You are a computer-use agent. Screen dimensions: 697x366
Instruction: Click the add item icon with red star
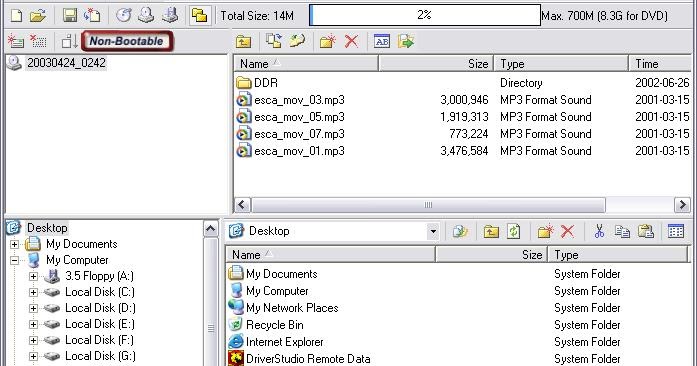16,41
